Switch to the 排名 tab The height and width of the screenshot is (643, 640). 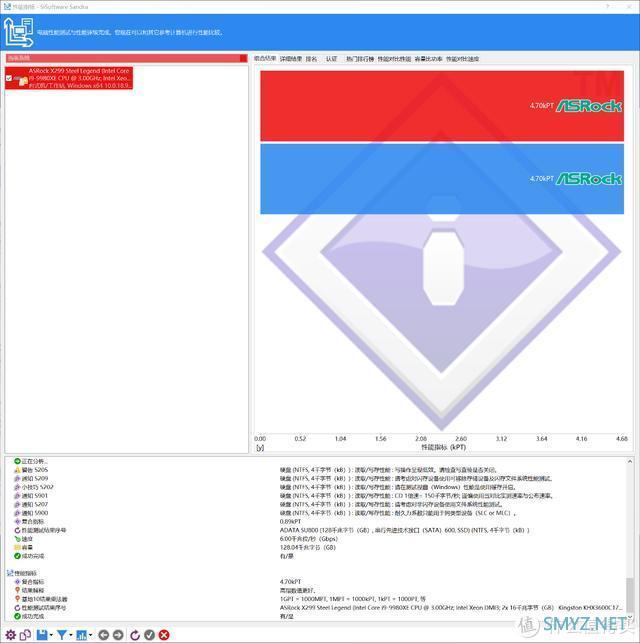point(312,59)
